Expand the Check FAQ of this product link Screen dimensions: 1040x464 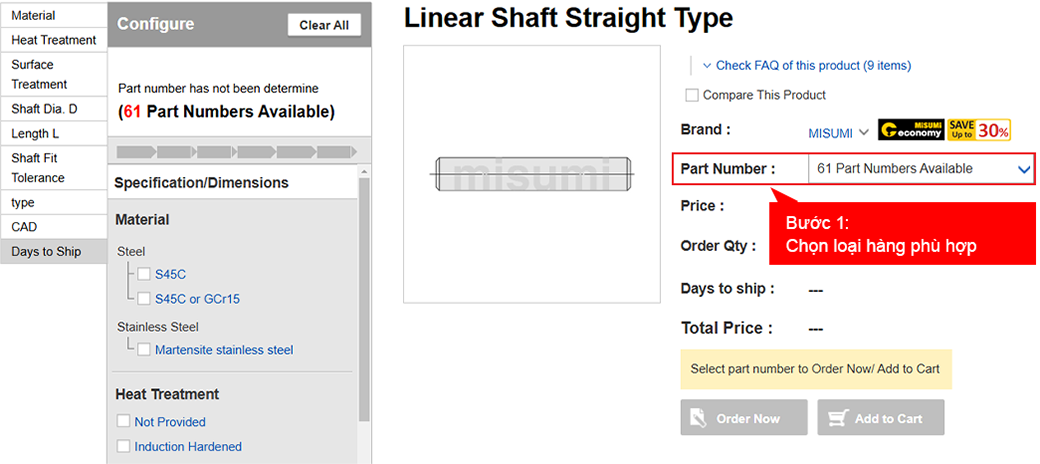point(806,66)
